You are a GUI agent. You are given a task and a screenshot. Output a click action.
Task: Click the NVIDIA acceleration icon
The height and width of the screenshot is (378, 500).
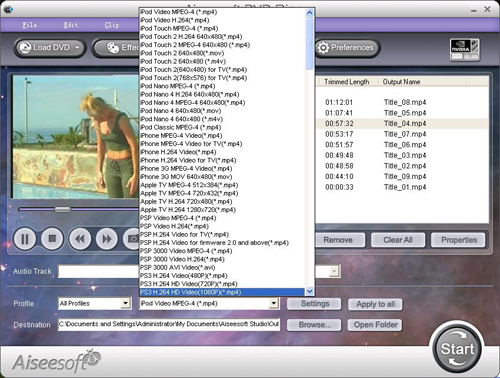[465, 49]
